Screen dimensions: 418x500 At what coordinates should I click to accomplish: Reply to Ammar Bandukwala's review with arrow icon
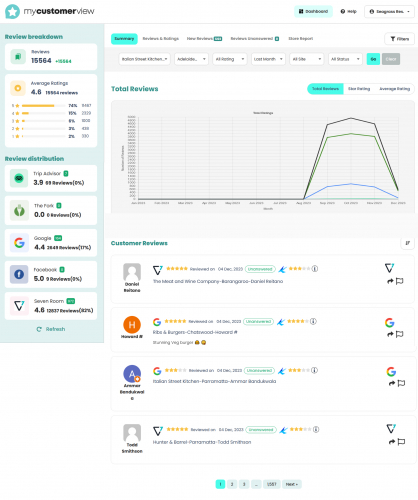point(392,383)
